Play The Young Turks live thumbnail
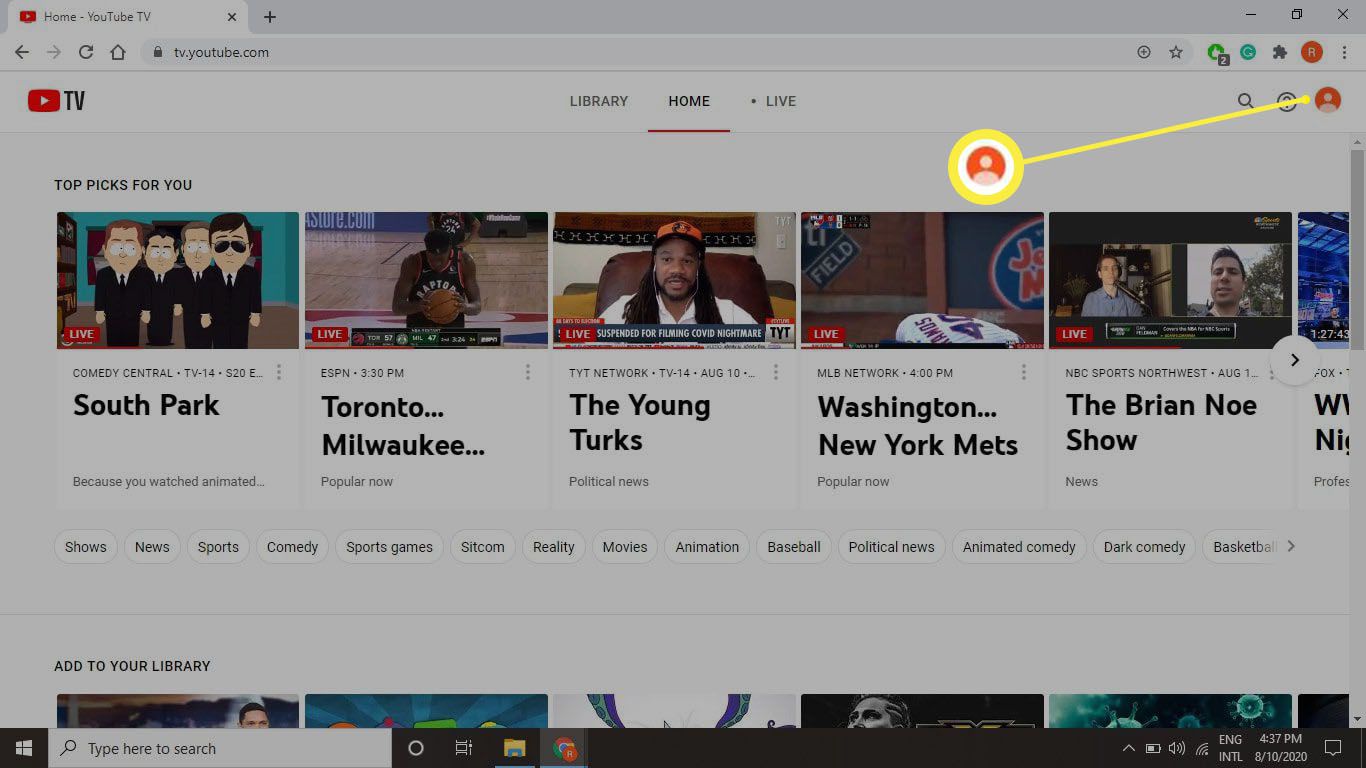 pos(674,280)
